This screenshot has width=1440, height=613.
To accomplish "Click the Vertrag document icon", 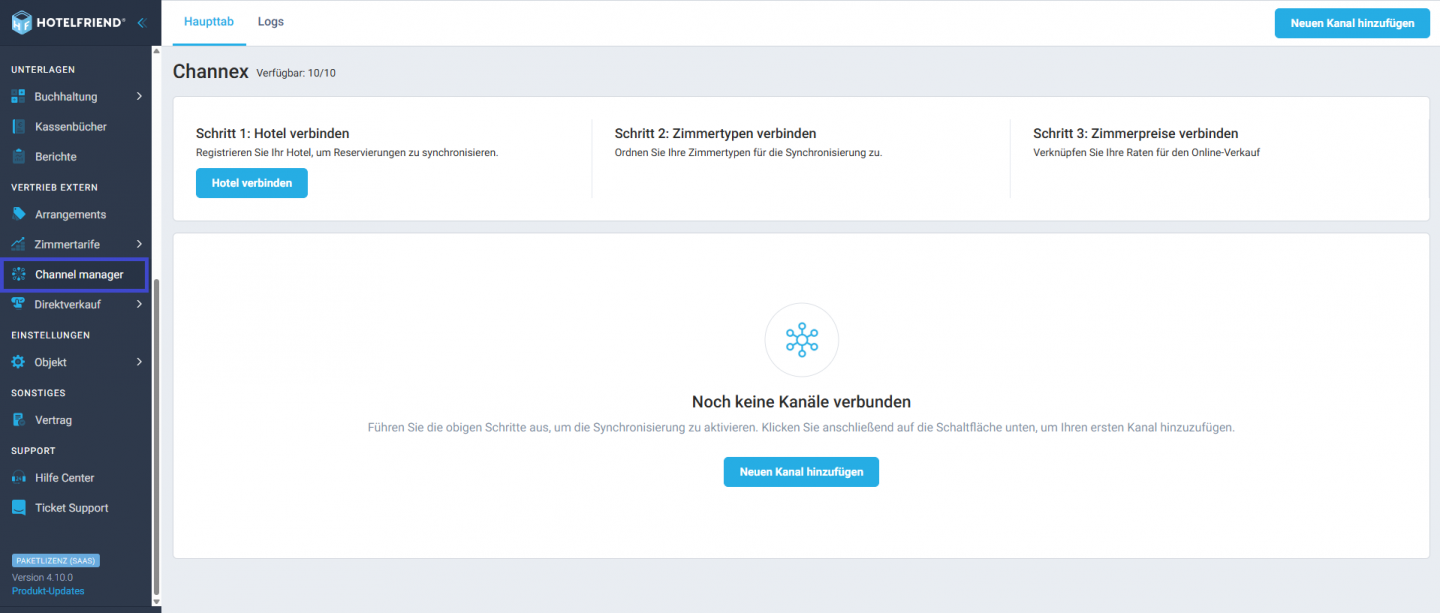I will coord(18,421).
